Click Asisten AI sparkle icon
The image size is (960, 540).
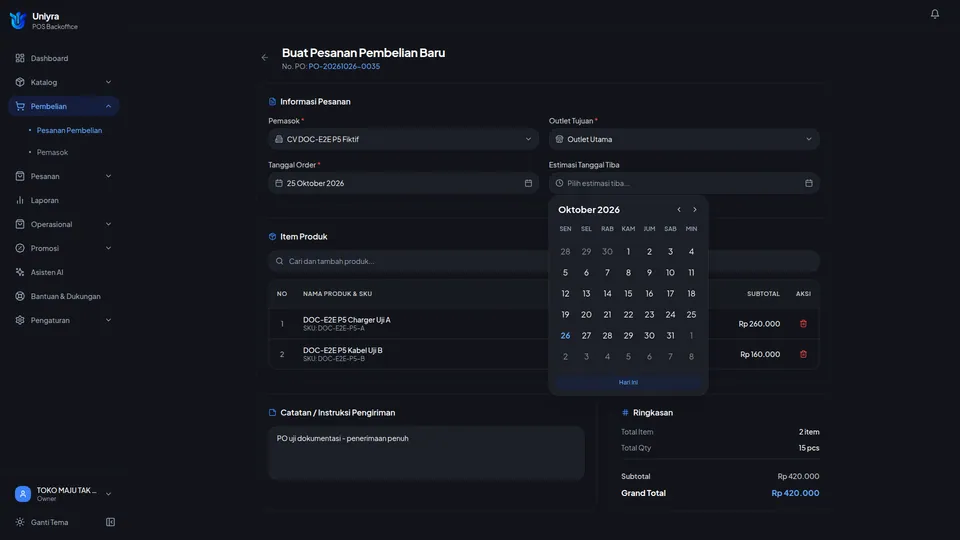click(x=20, y=272)
